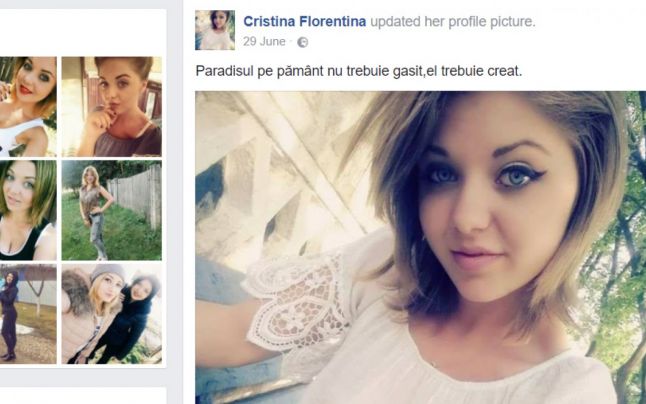Open grid photo with green-tinted hair selfie
This screenshot has width=646, height=404.
(28, 210)
